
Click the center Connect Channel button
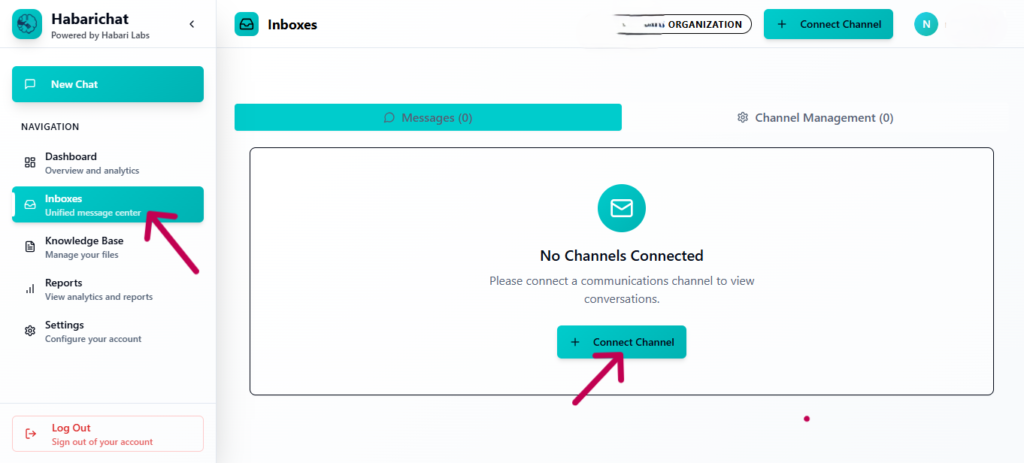(622, 342)
